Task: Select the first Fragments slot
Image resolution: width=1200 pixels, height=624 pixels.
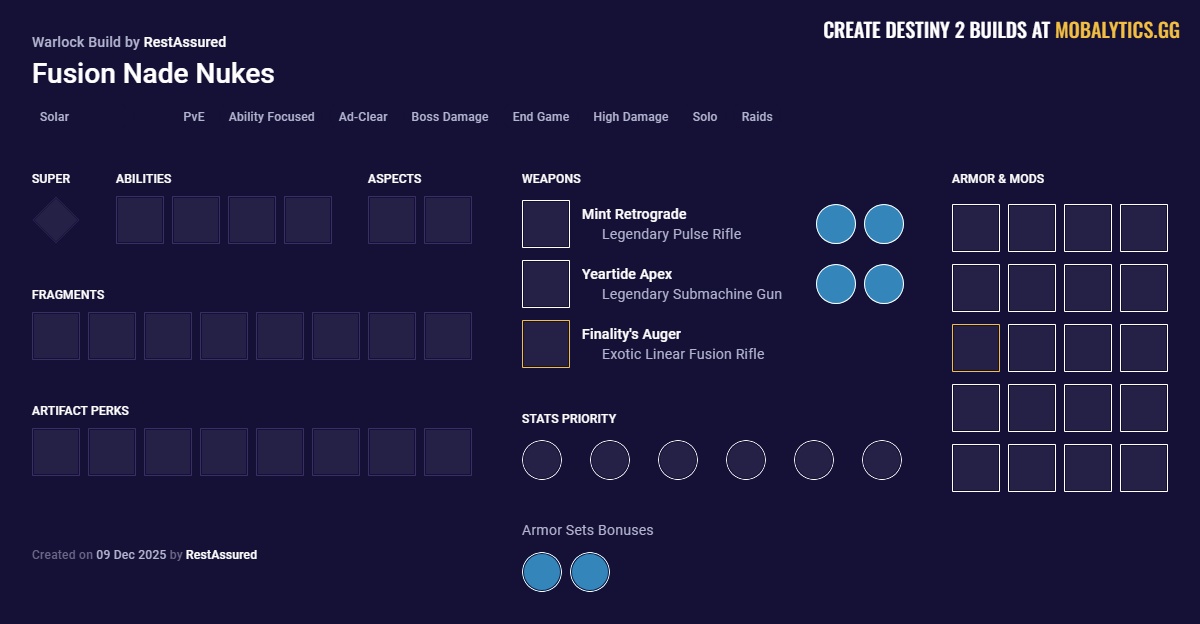Action: pyautogui.click(x=56, y=336)
